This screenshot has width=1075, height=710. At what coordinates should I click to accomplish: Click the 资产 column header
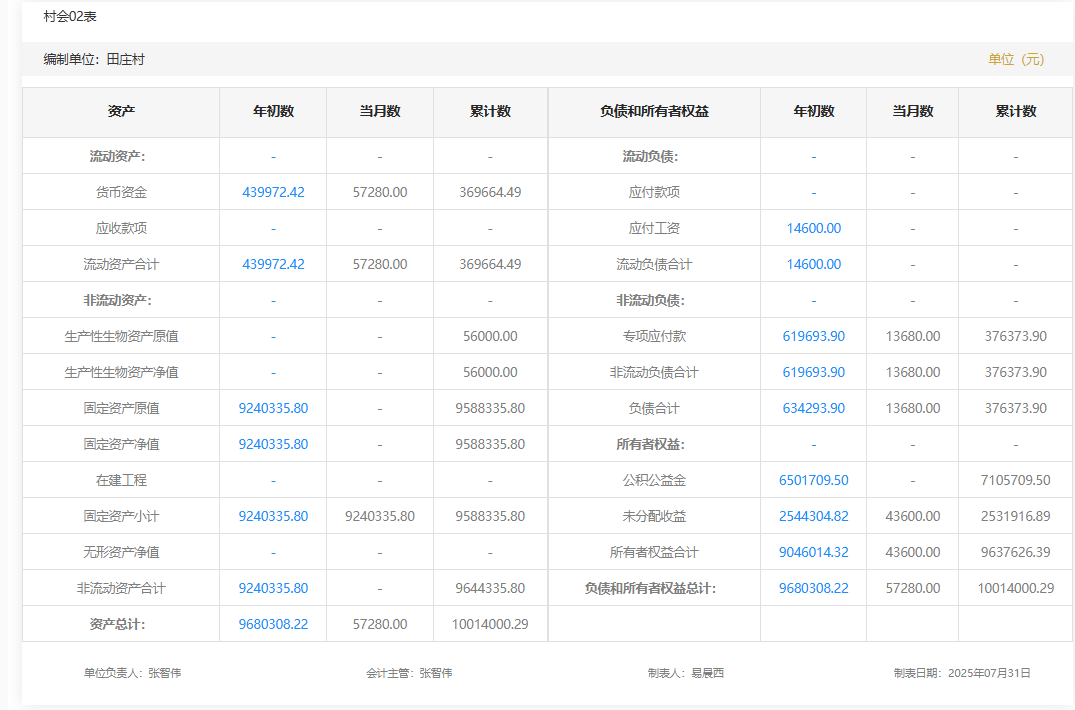pos(121,111)
